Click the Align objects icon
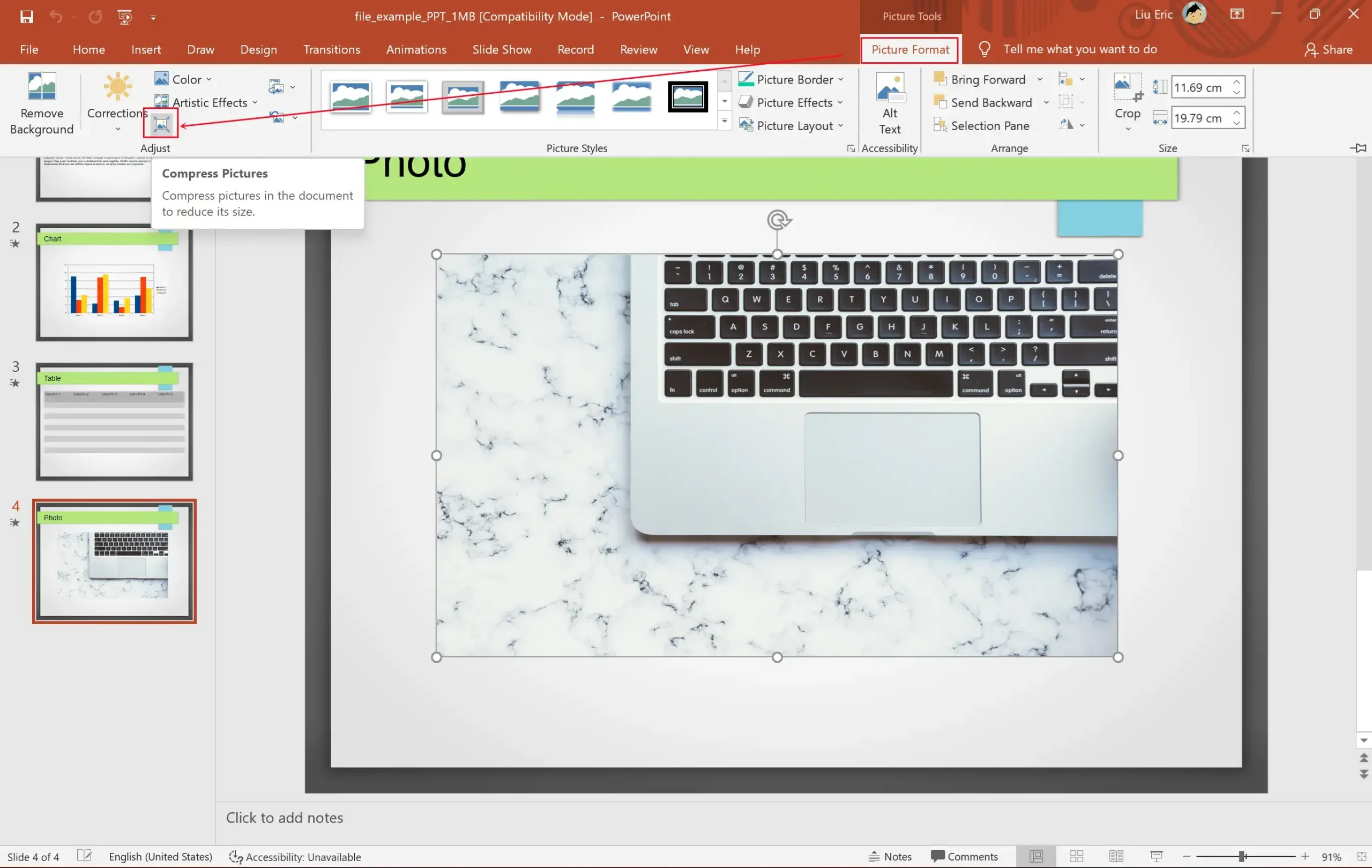The height and width of the screenshot is (868, 1372). tap(1065, 79)
